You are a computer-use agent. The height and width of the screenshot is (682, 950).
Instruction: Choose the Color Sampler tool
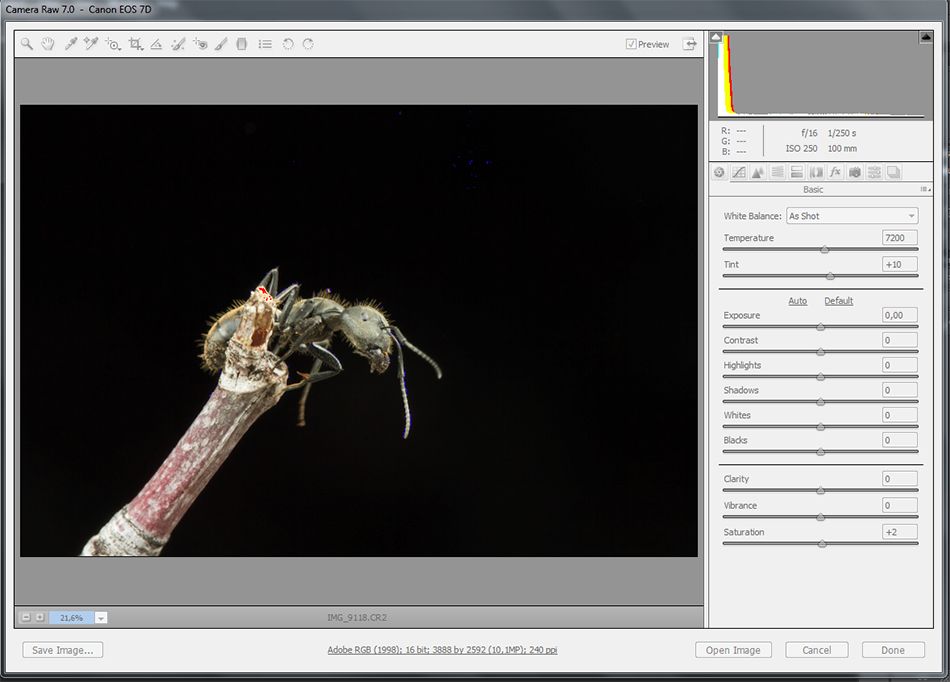click(91, 44)
